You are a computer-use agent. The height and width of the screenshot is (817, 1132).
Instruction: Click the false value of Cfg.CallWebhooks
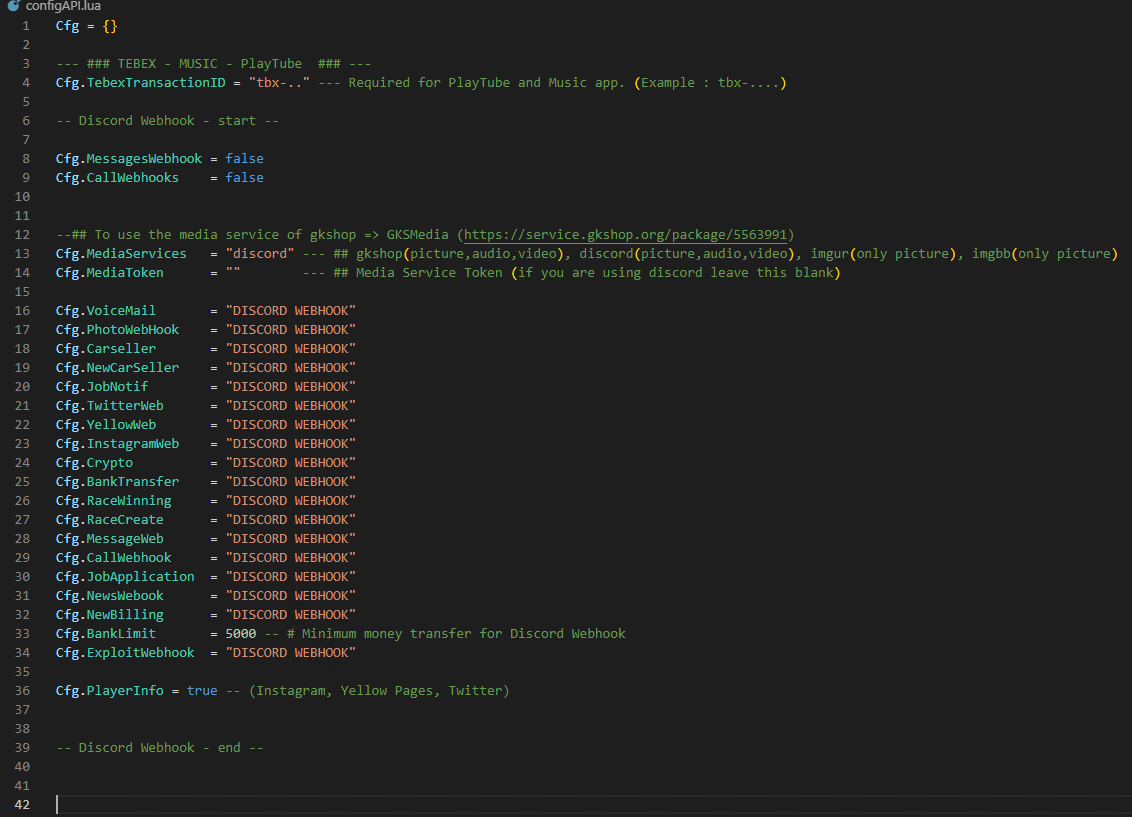point(244,177)
